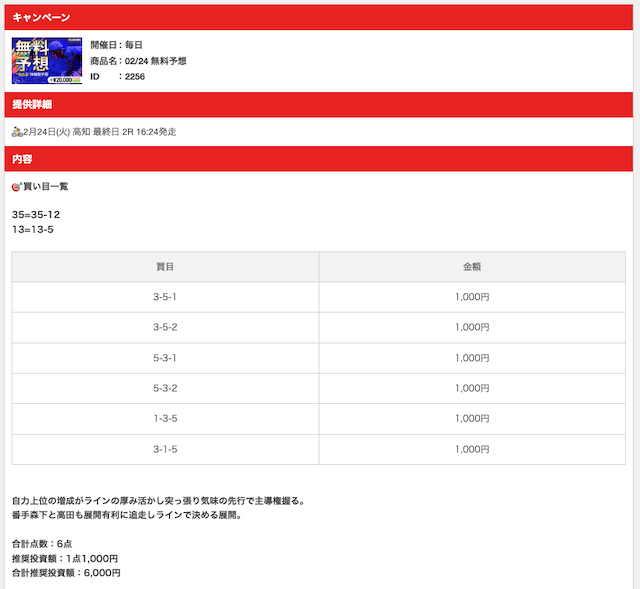Click the 35=35-12 formation text
640x589 pixels.
point(36,215)
